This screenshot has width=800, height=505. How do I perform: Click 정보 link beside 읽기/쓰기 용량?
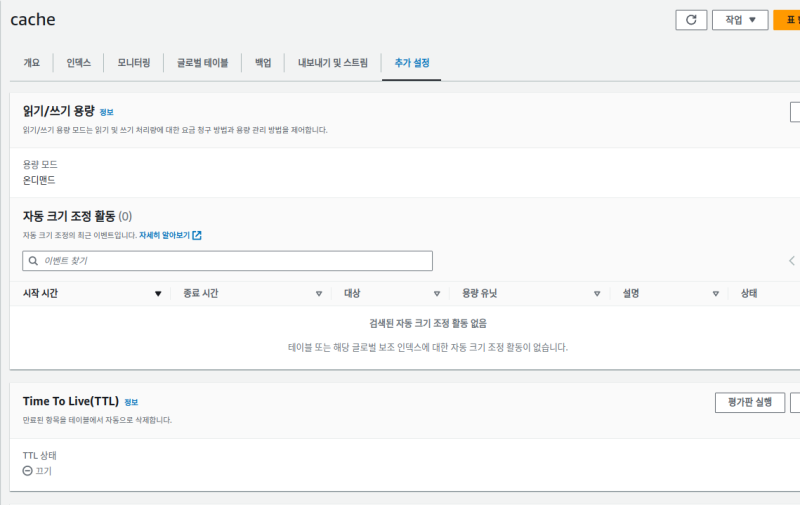point(106,113)
